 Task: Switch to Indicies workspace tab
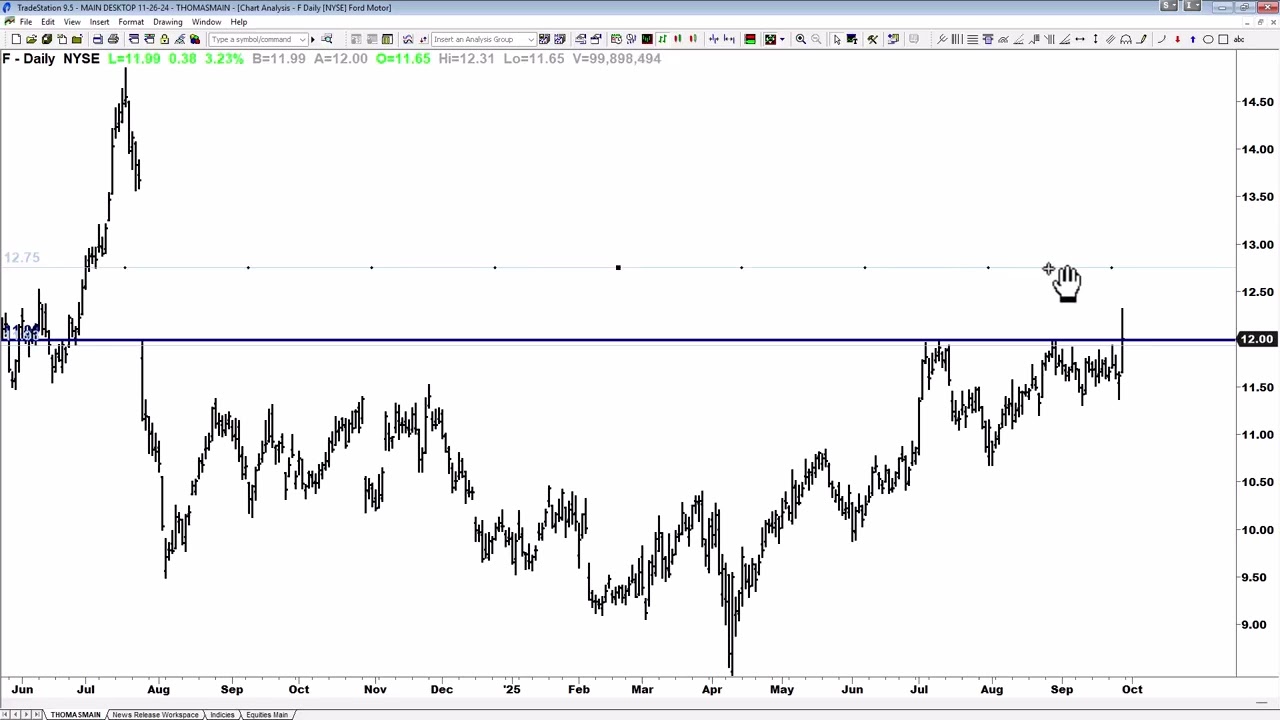coord(222,714)
